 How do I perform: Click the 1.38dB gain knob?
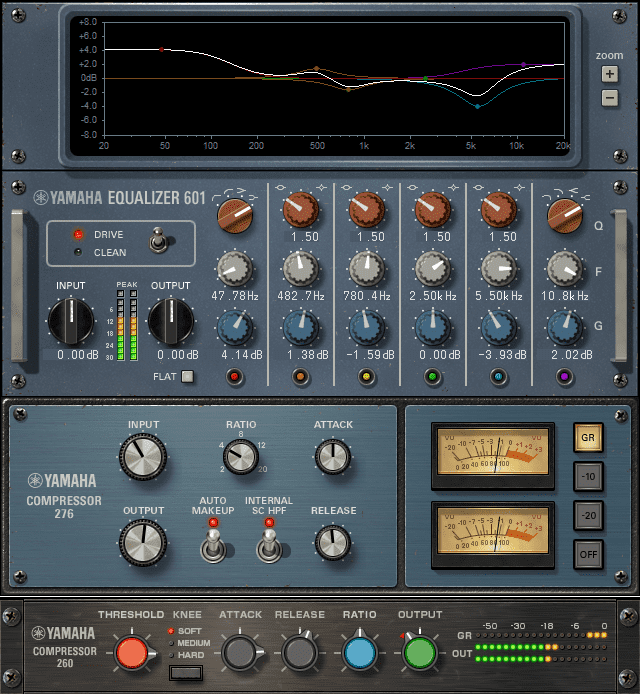(301, 328)
